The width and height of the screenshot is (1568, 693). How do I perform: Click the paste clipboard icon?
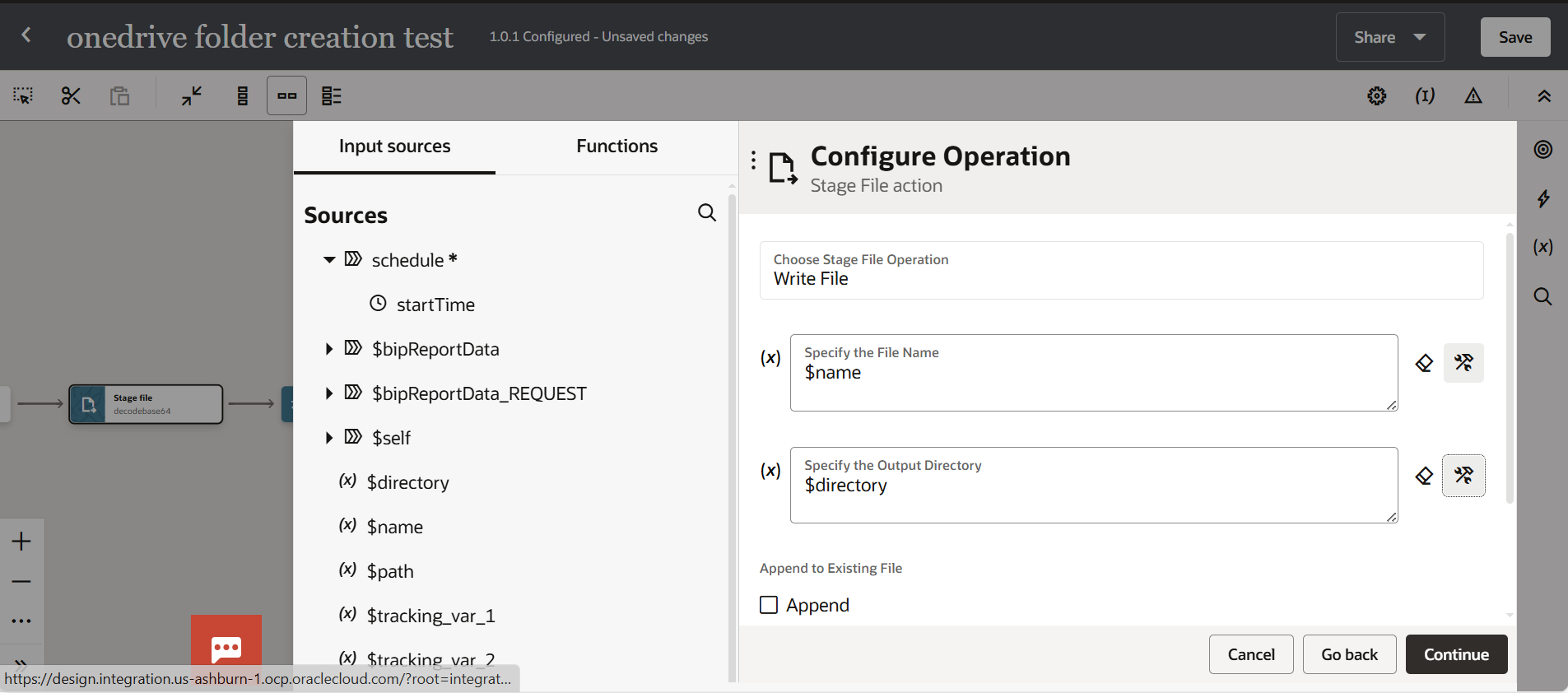119,96
